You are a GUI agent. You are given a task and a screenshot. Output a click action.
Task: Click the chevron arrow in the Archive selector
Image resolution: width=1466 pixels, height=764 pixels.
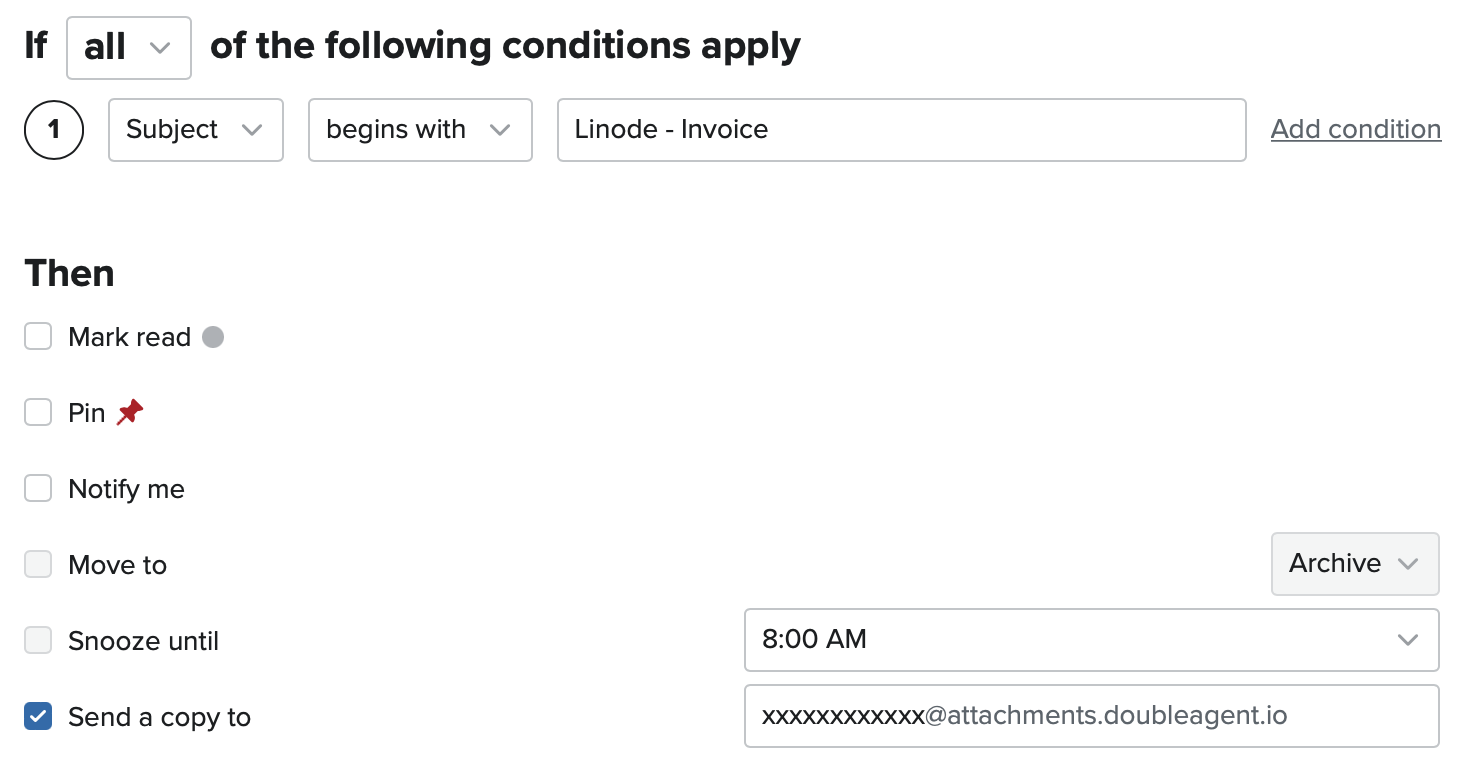pyautogui.click(x=1408, y=564)
